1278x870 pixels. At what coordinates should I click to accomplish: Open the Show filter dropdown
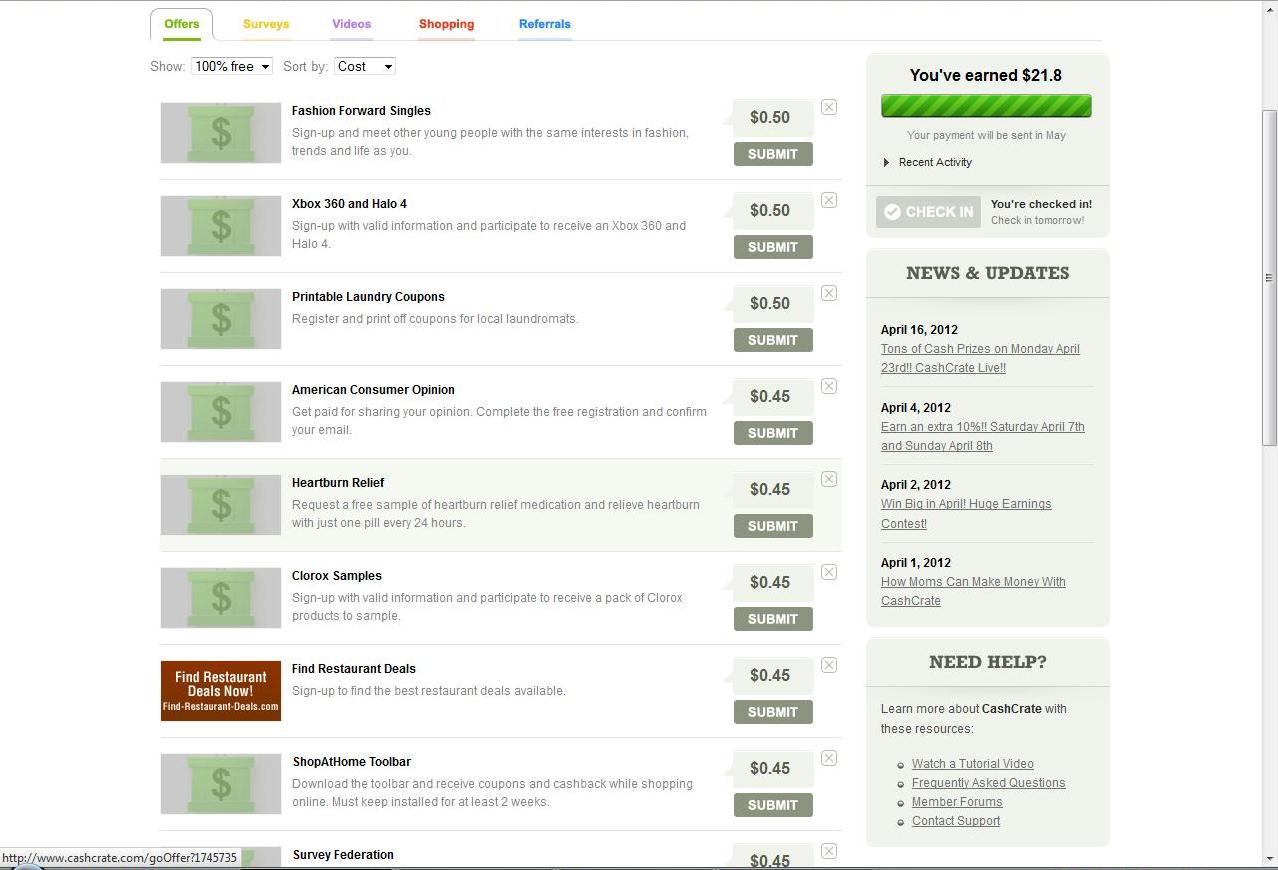click(x=231, y=66)
